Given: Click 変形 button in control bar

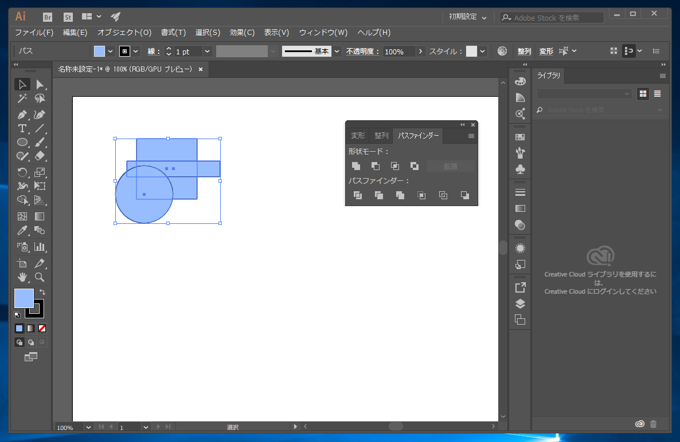Looking at the screenshot, I should (x=546, y=51).
